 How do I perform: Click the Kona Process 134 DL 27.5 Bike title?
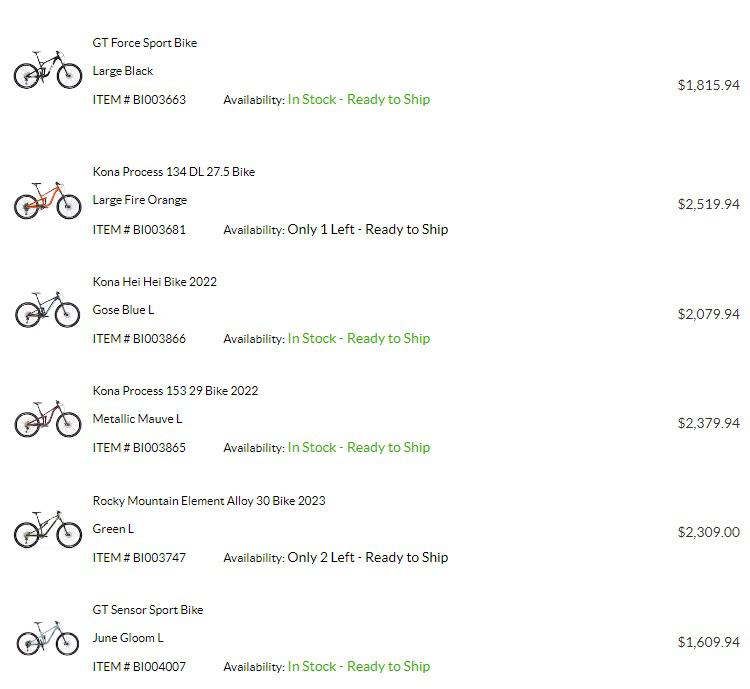(x=174, y=172)
